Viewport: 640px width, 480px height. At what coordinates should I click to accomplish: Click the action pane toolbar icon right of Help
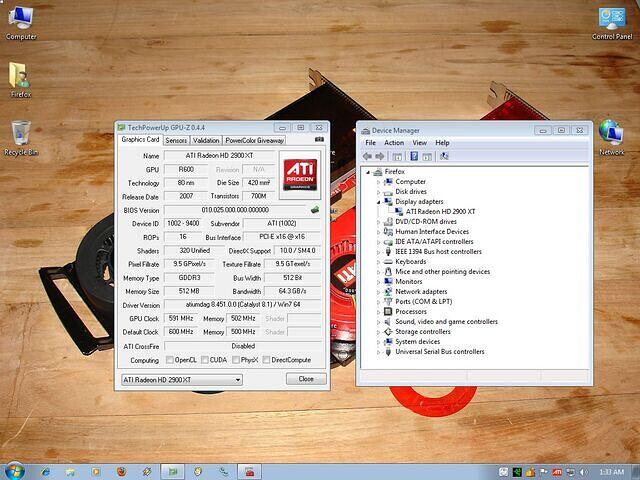427,156
